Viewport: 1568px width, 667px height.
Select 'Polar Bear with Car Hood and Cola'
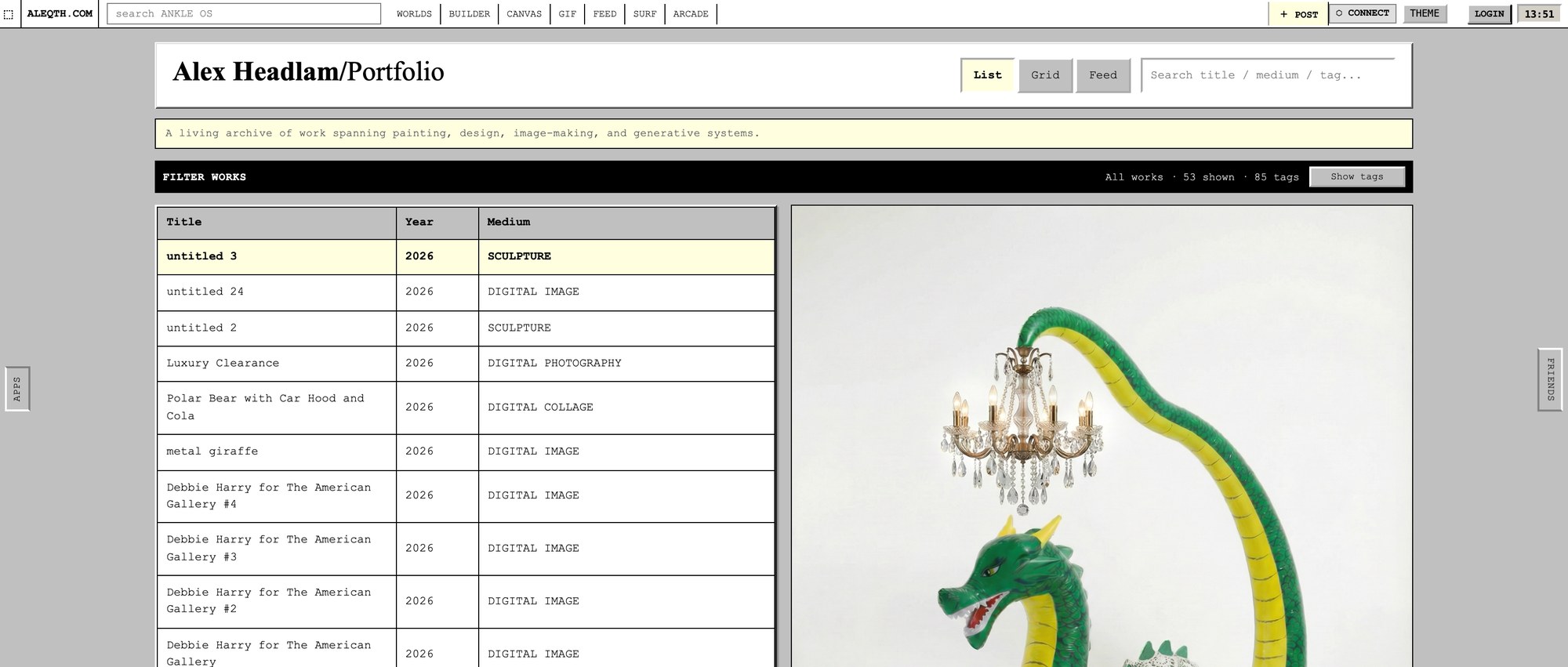coord(466,408)
